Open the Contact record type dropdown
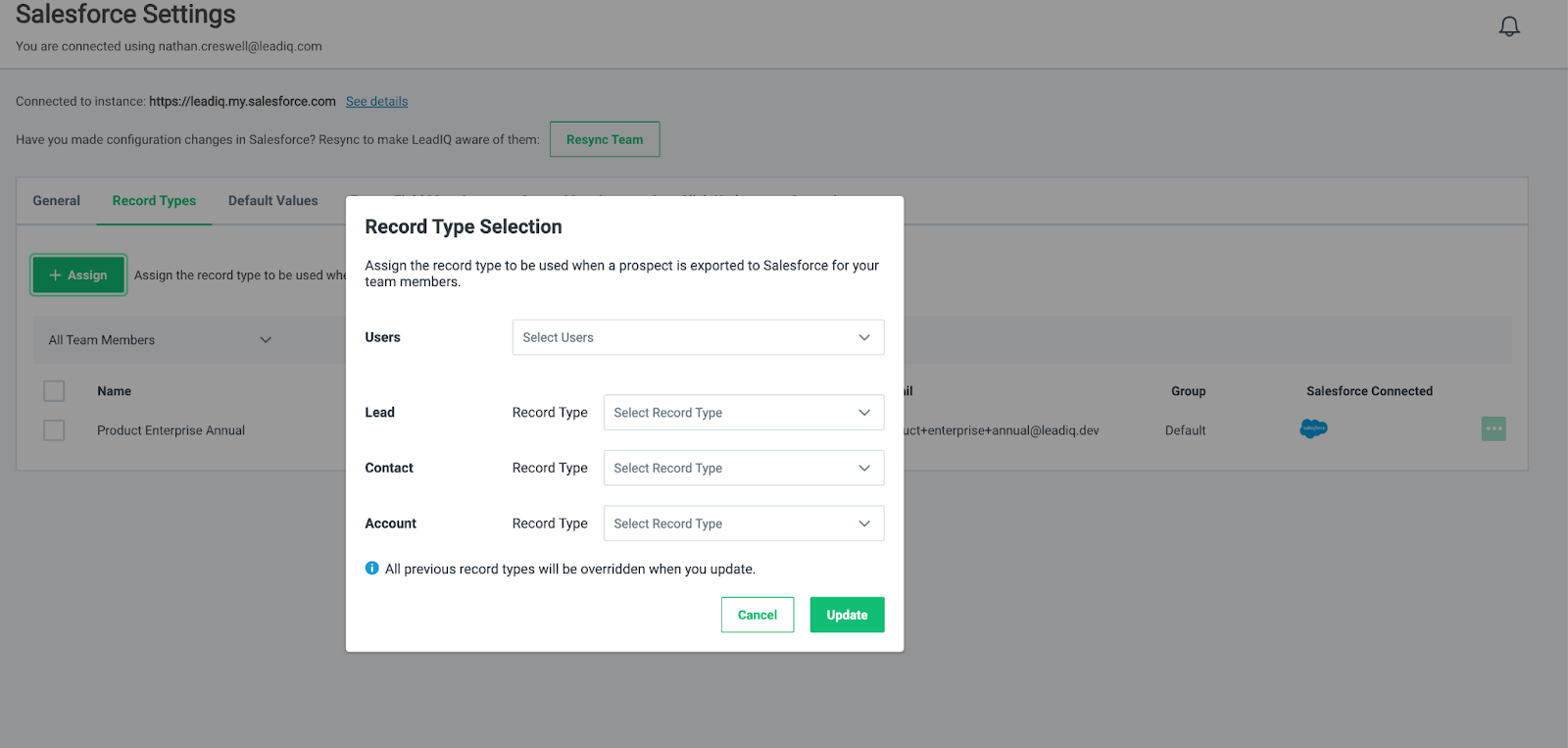1568x748 pixels. 743,469
